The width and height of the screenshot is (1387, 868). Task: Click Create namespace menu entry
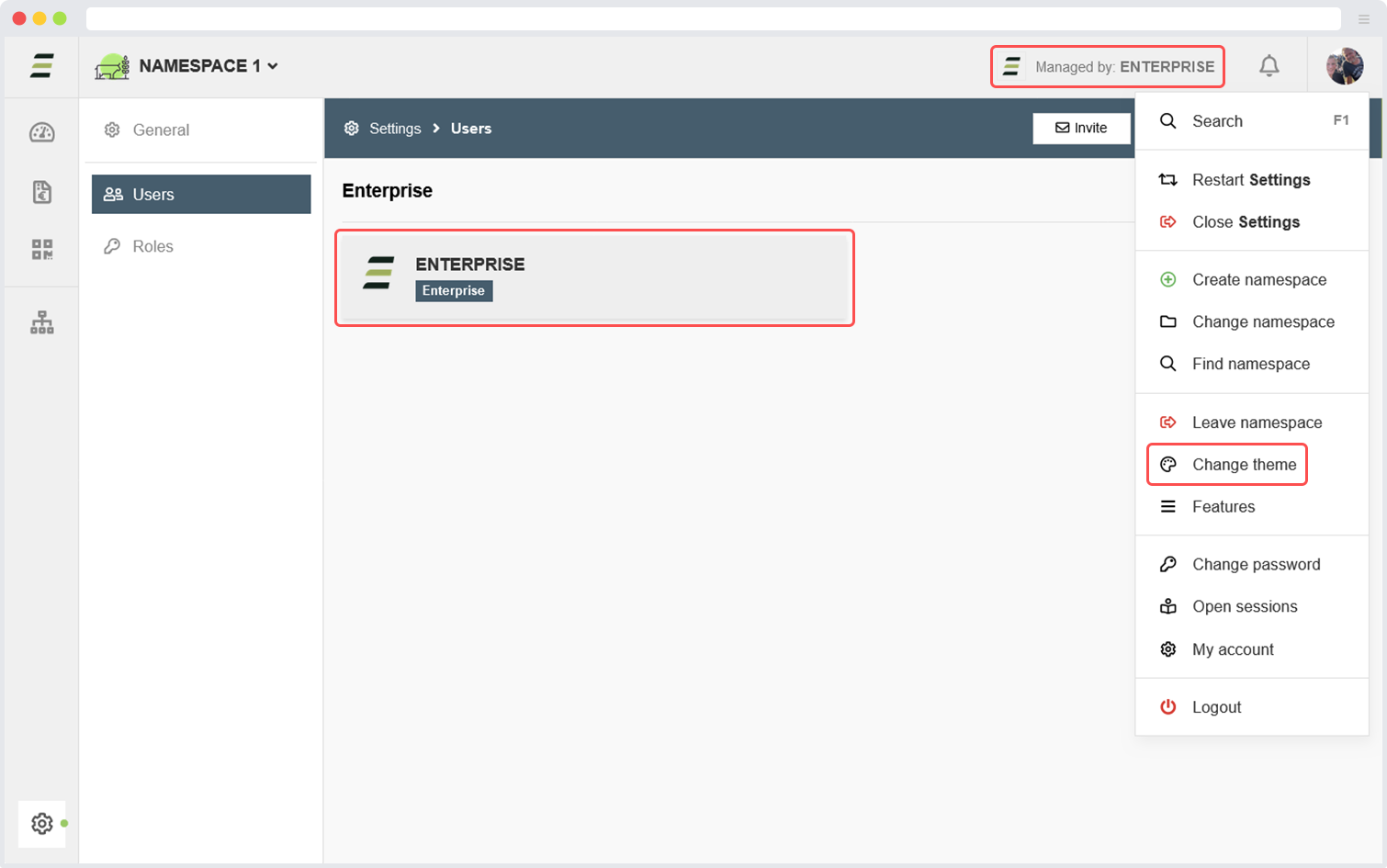(1258, 280)
